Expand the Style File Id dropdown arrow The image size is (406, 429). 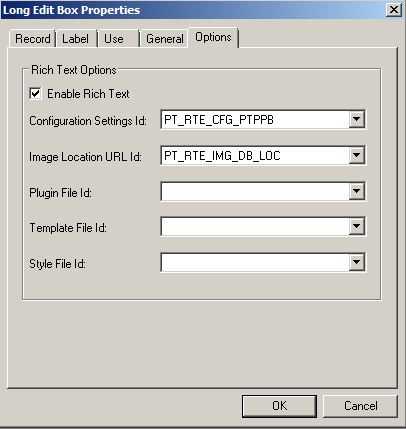coord(356,263)
